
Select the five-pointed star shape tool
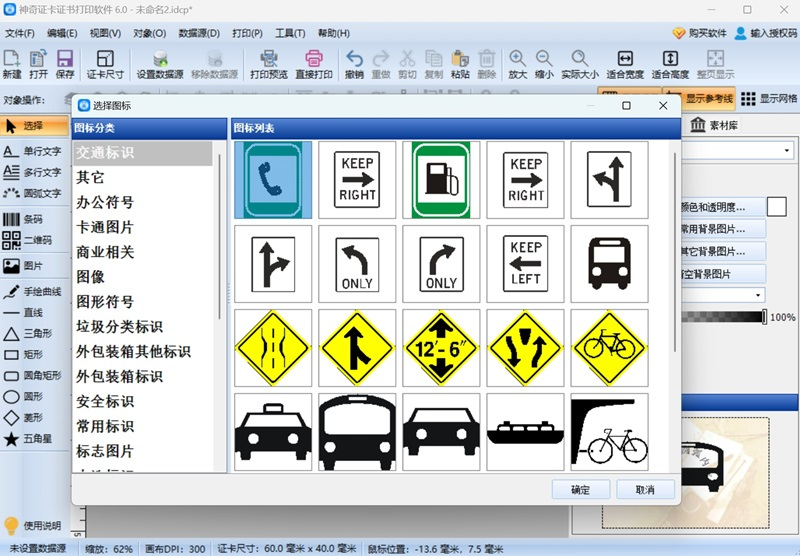[32, 439]
